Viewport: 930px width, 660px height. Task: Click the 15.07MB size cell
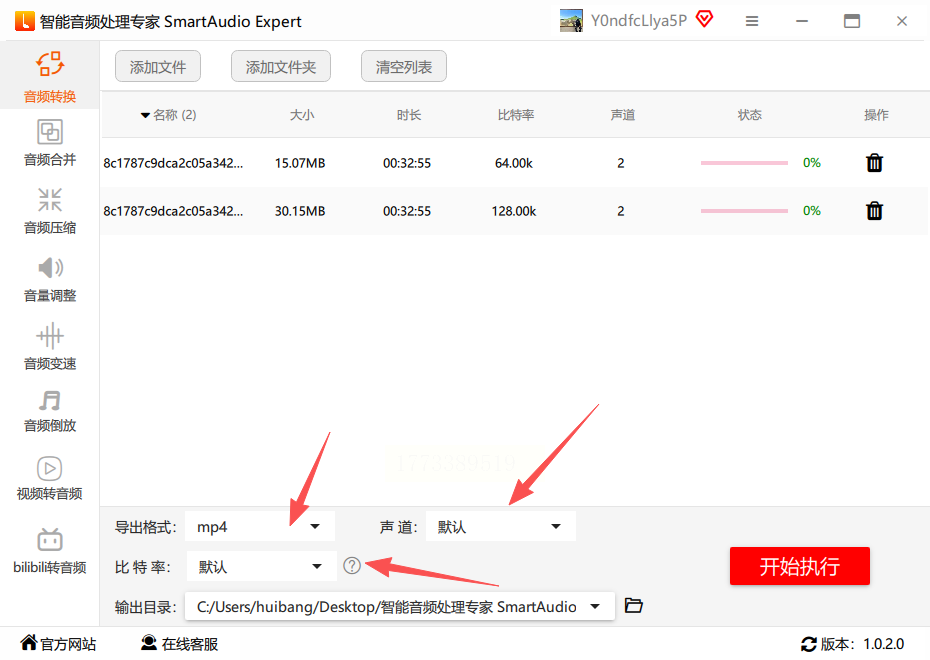click(x=300, y=163)
